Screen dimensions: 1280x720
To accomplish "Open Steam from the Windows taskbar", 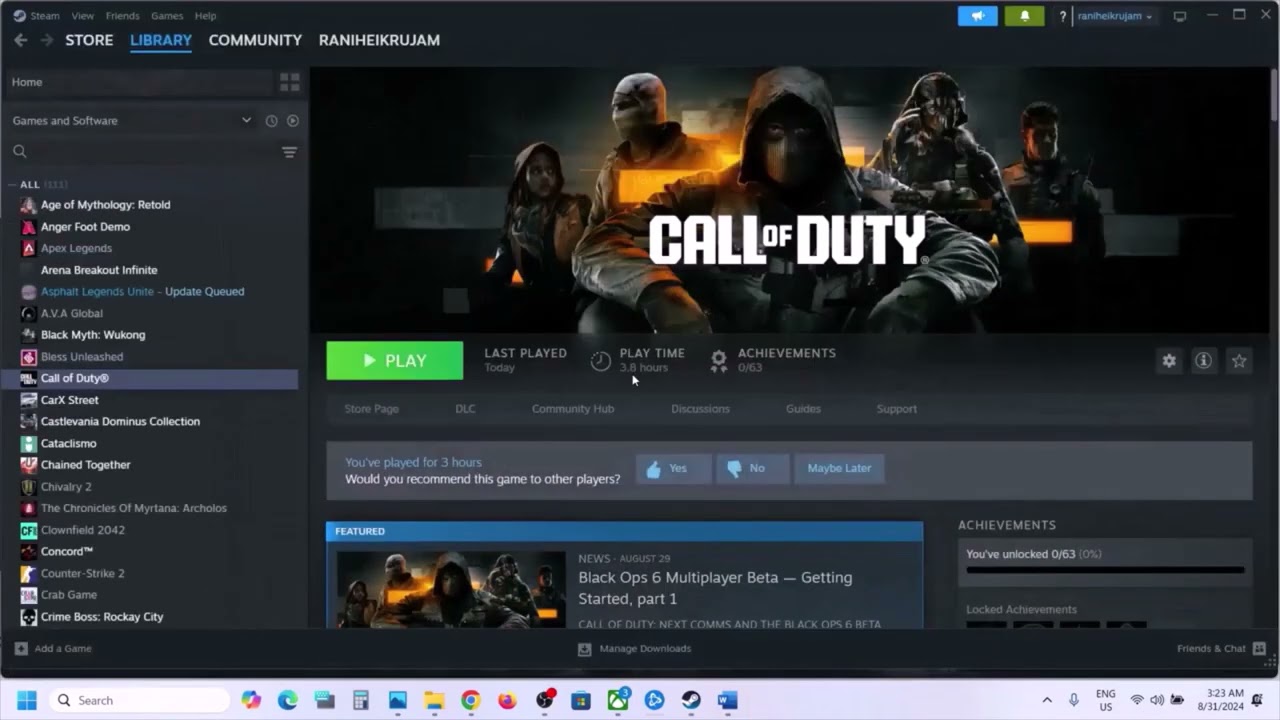I will [x=691, y=700].
